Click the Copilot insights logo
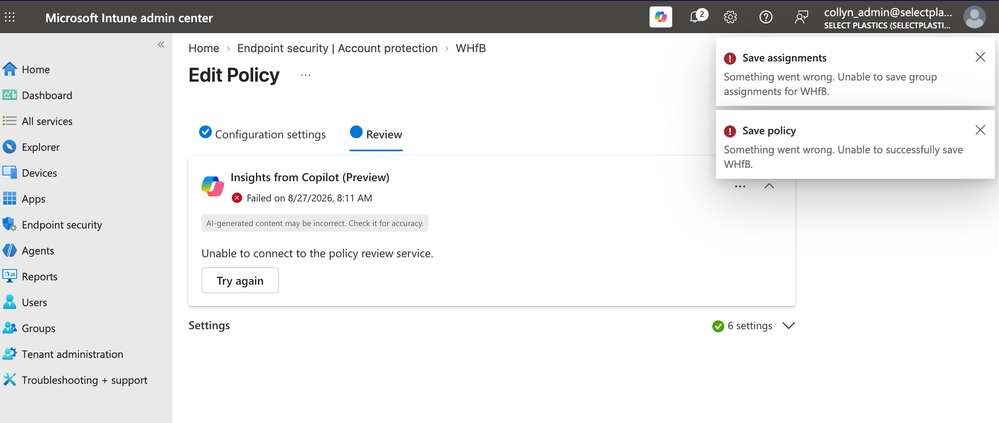999x423 pixels. coord(212,186)
